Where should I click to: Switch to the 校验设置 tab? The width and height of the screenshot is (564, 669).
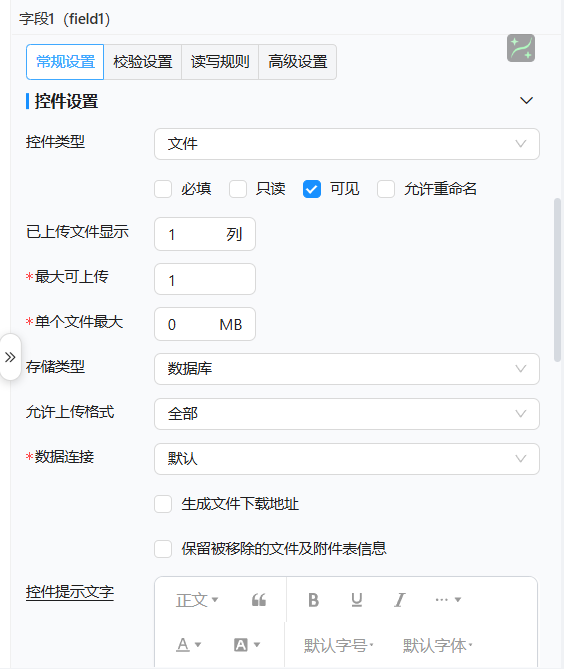click(142, 62)
